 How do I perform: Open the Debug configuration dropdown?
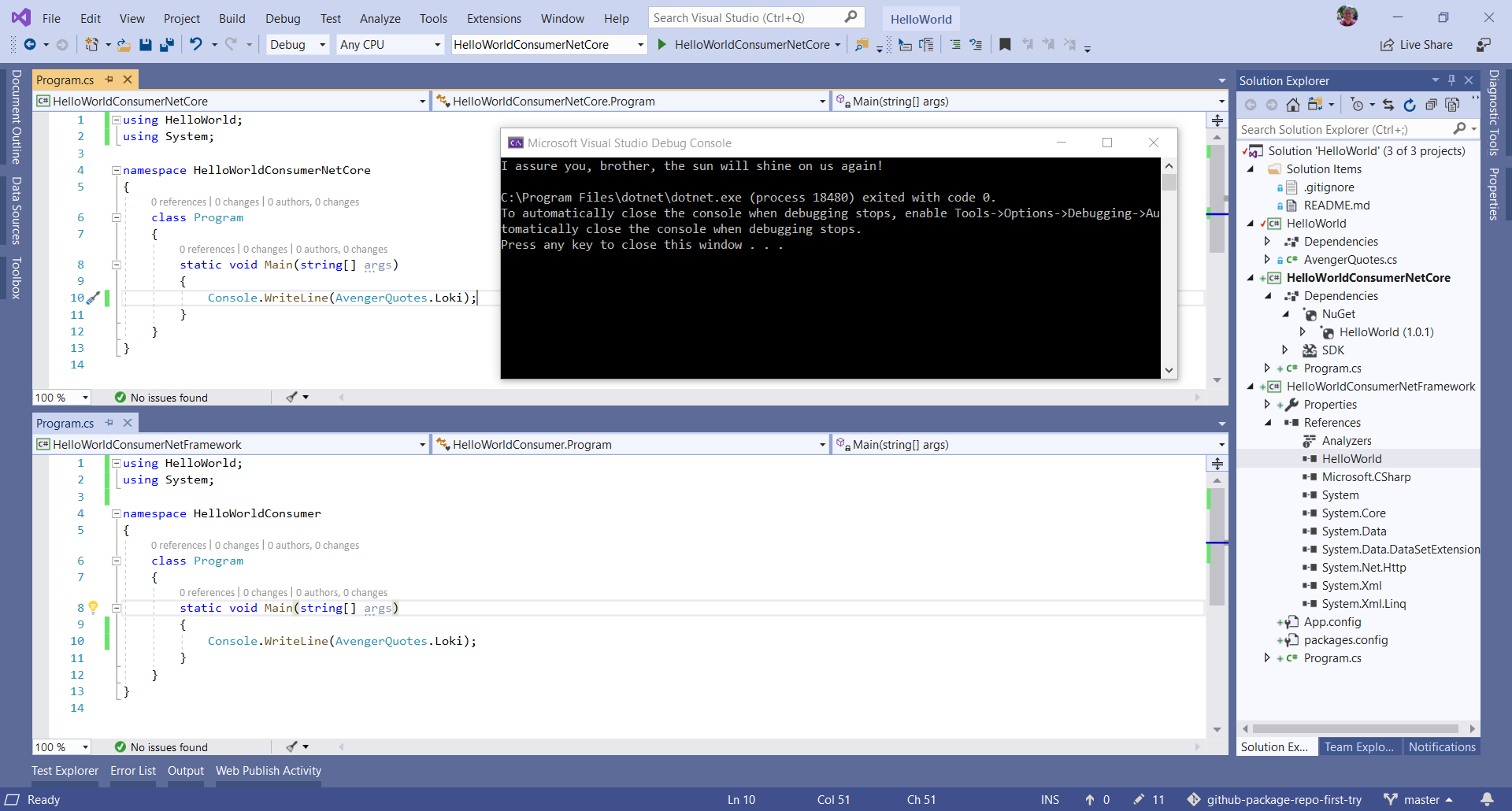coord(322,45)
